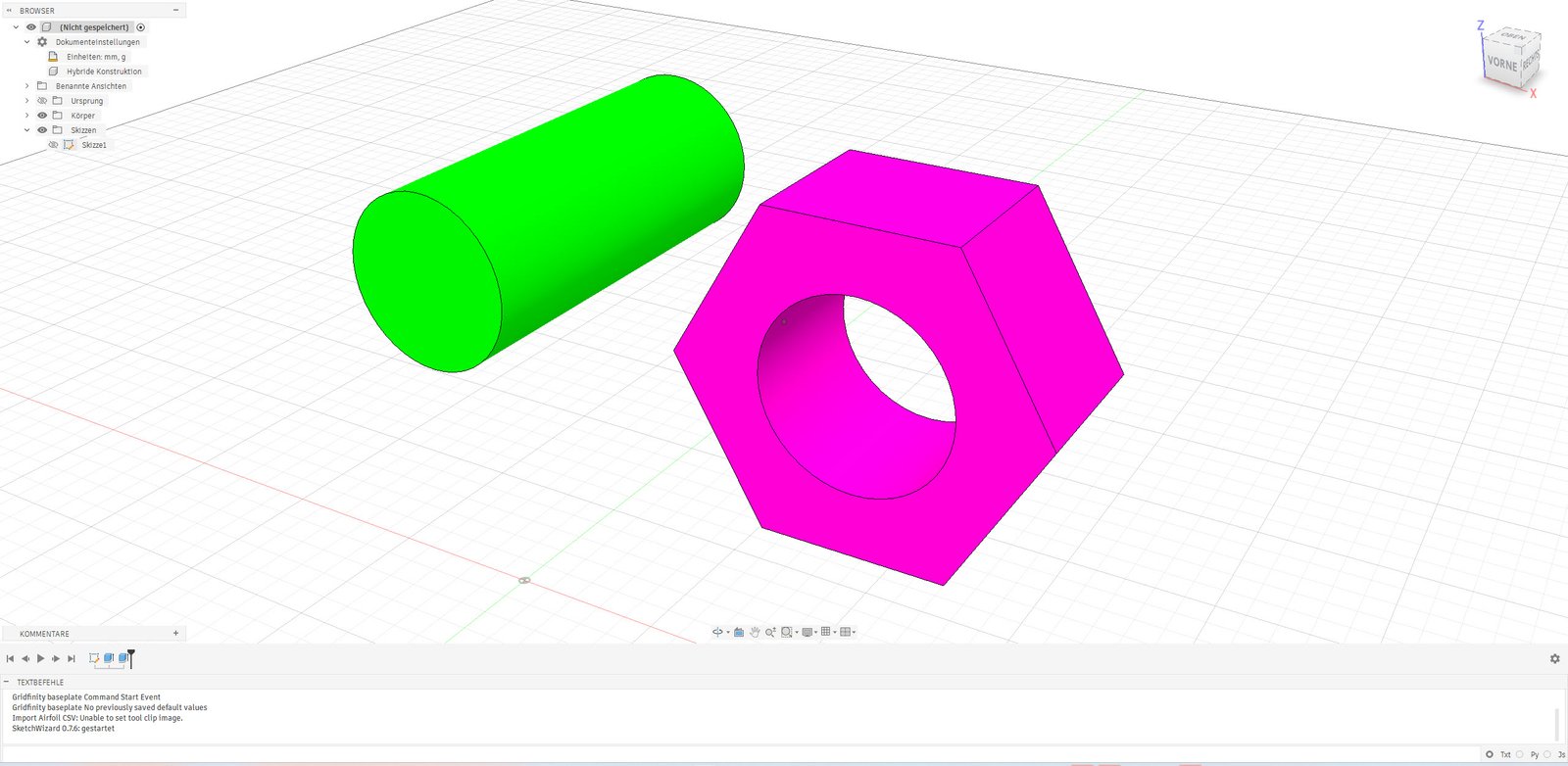Step back one timeline feature
This screenshot has width=1568, height=766.
pyautogui.click(x=25, y=658)
